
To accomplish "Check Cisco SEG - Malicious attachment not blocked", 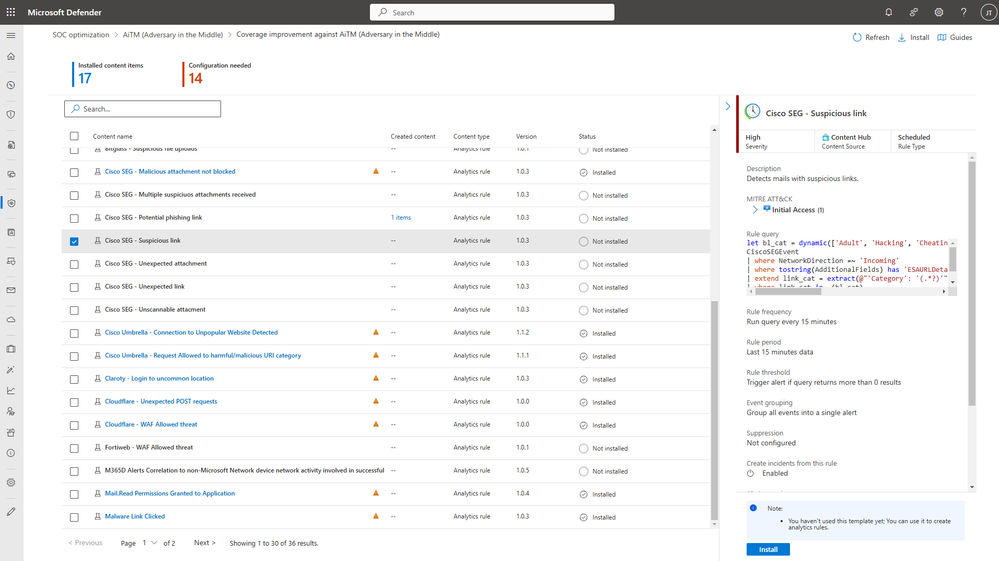I will (75, 173).
